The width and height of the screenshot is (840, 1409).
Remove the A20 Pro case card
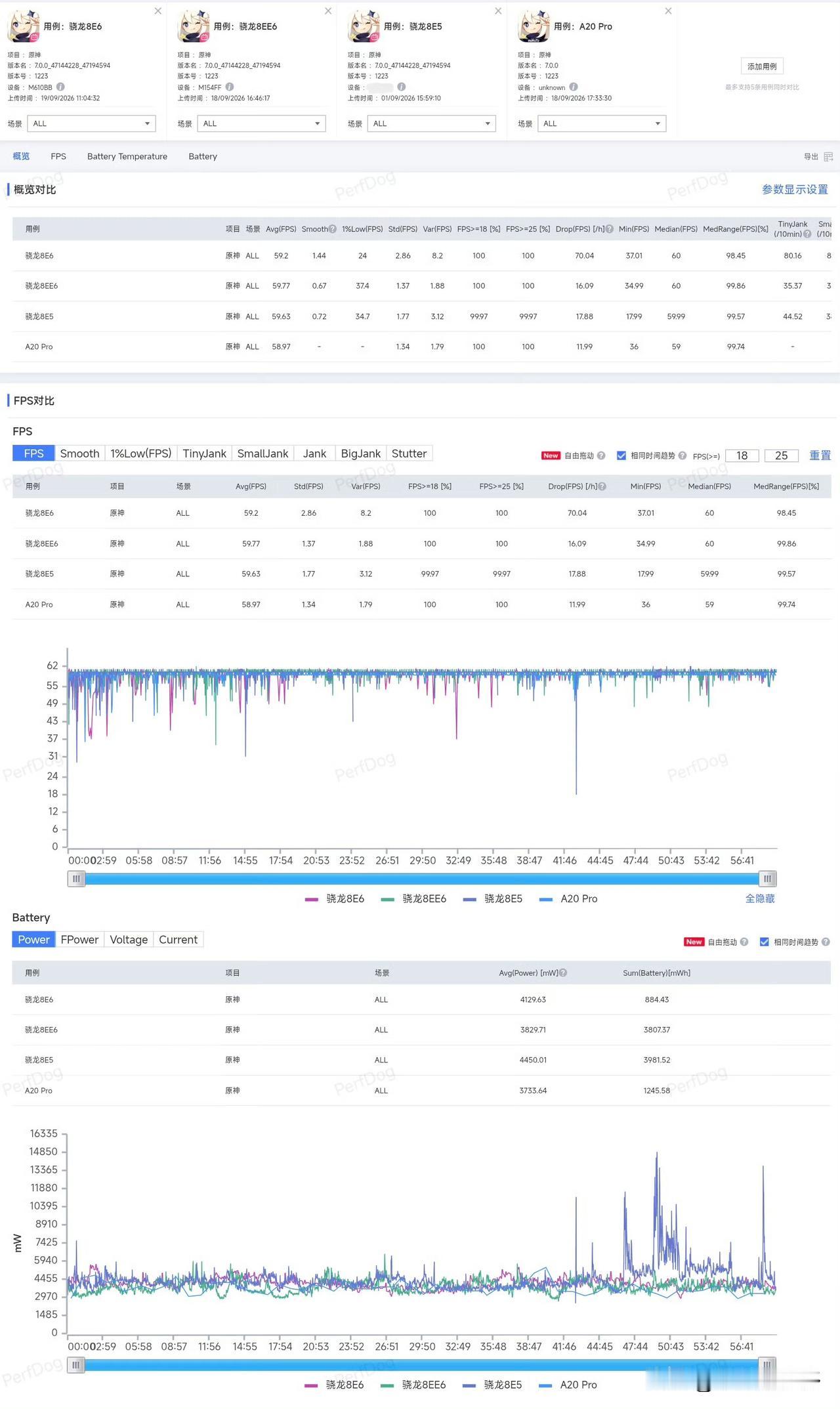tap(668, 11)
